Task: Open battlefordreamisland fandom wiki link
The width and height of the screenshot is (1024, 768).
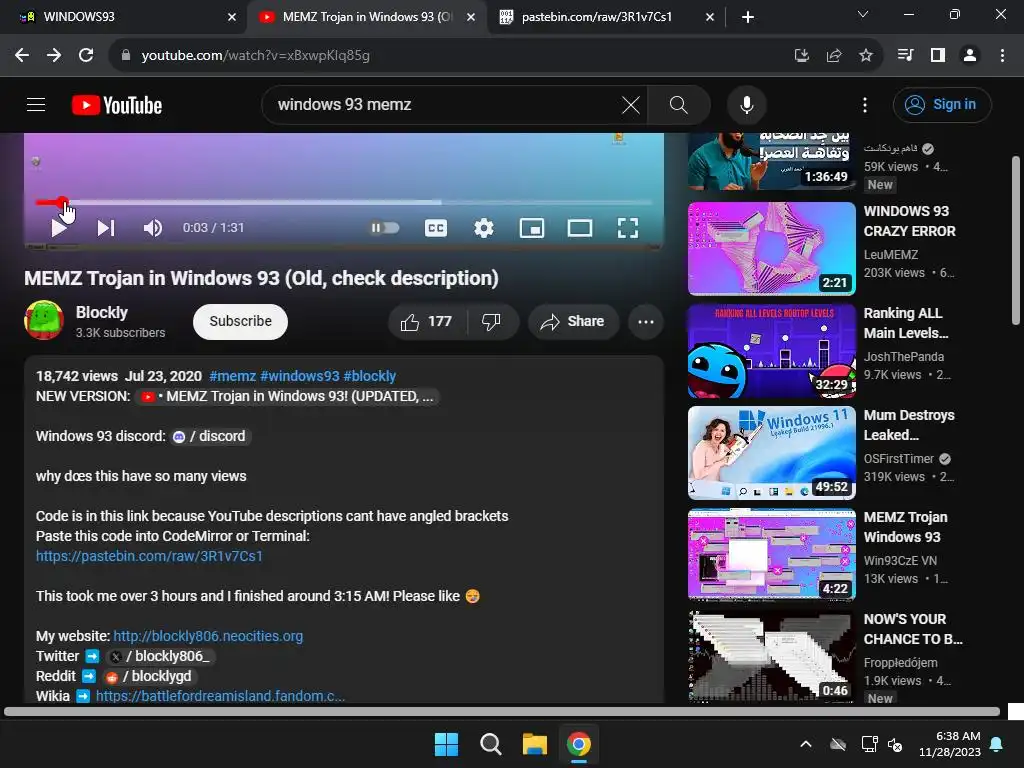Action: point(220,696)
